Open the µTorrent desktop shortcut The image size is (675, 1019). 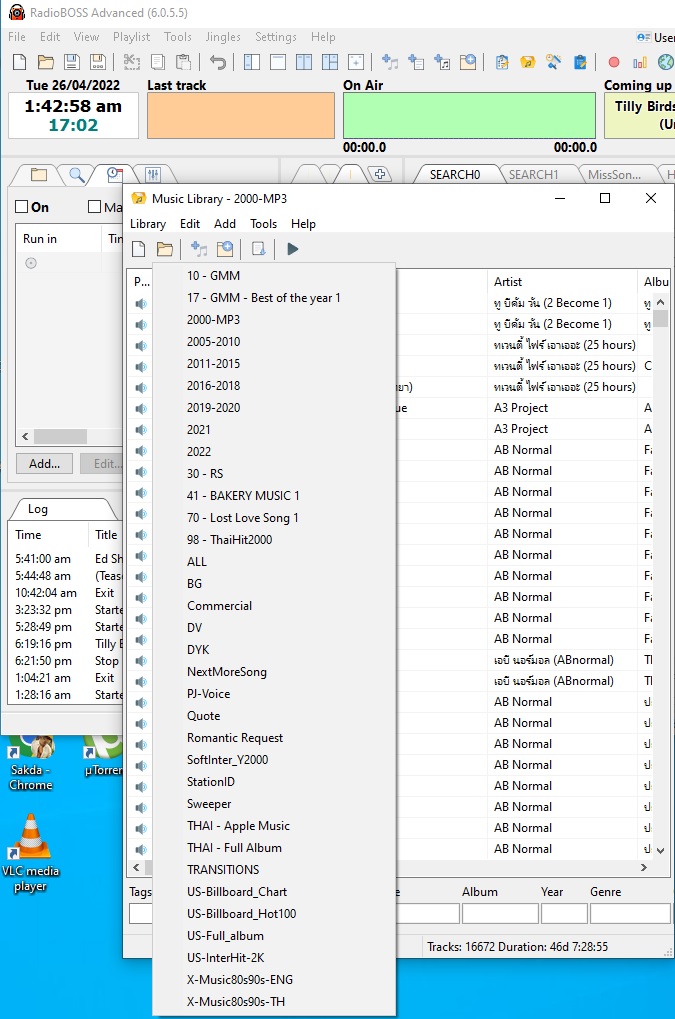(x=104, y=757)
